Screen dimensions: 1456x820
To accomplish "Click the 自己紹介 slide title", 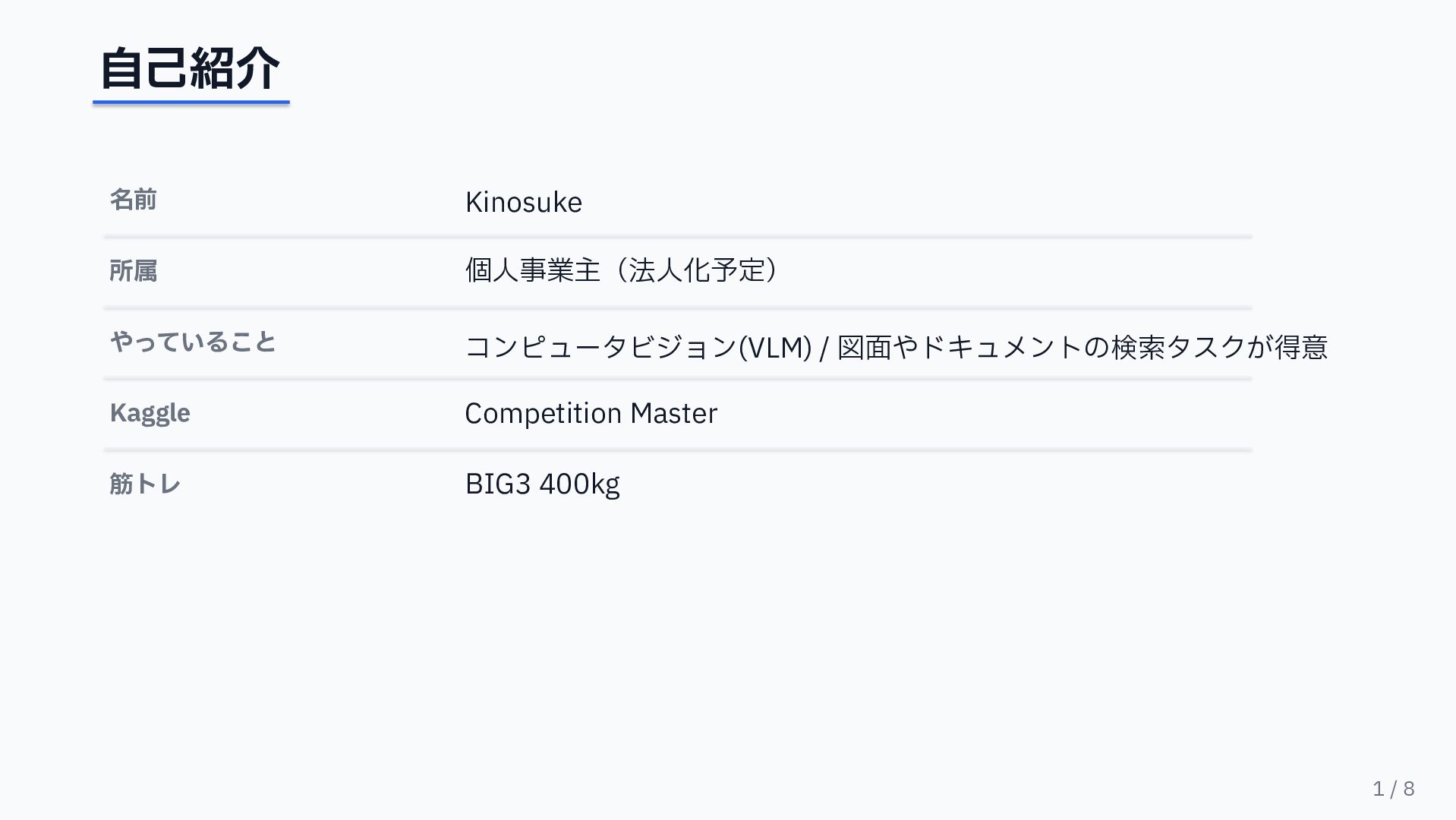I will (190, 68).
